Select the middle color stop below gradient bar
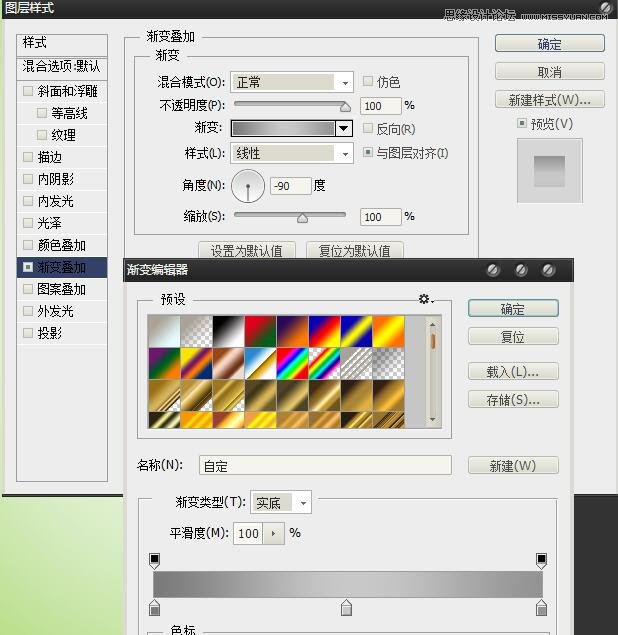 coord(346,607)
